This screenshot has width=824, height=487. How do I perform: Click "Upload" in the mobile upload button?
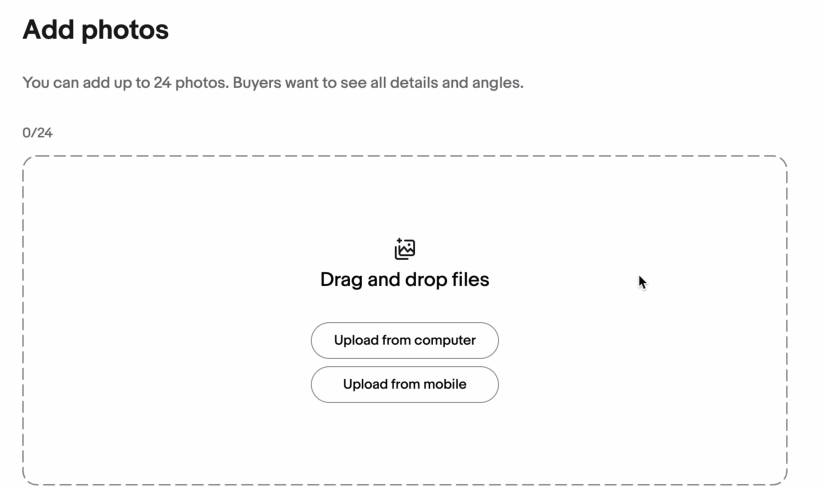coord(366,384)
